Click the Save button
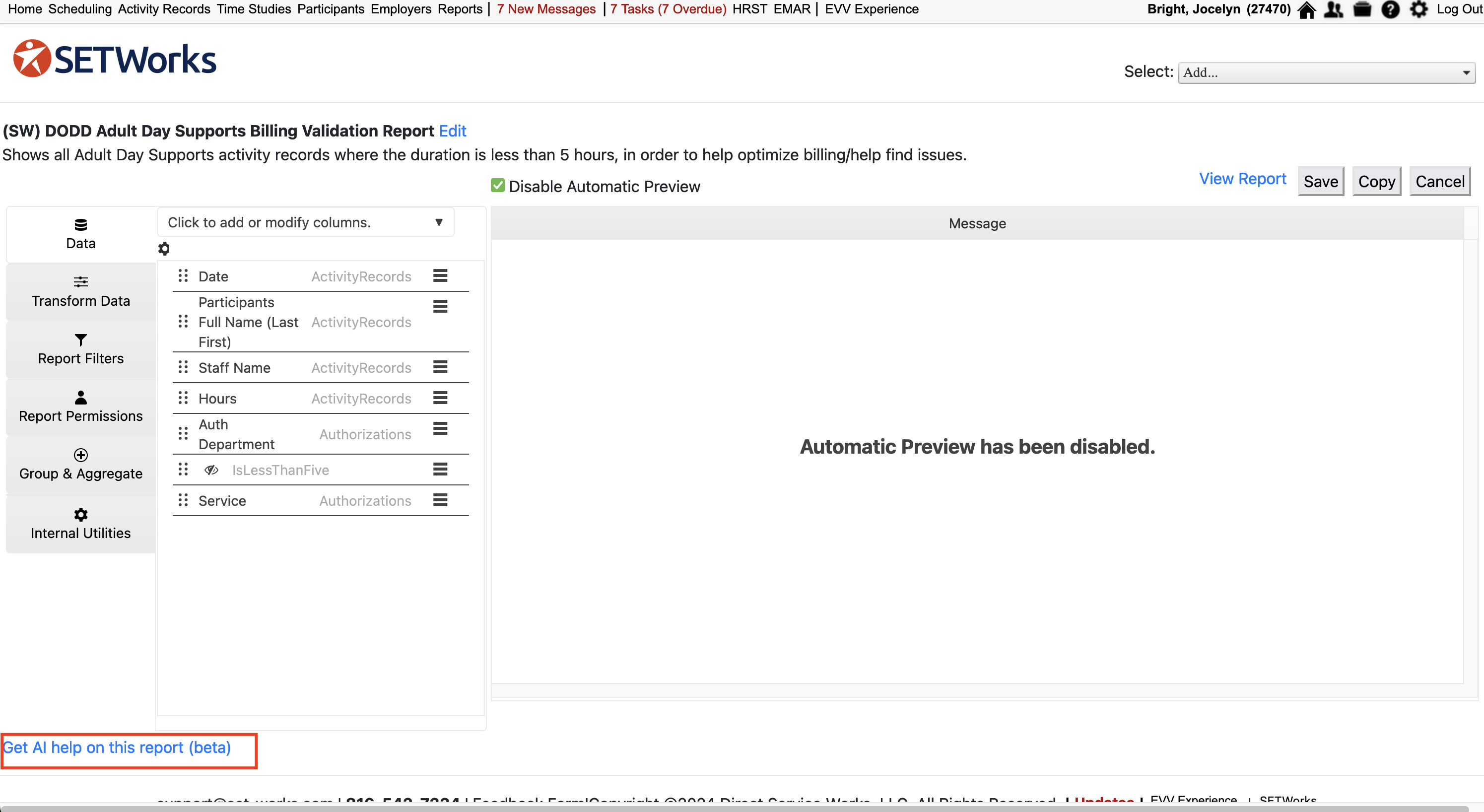This screenshot has height=812, width=1484. point(1320,182)
